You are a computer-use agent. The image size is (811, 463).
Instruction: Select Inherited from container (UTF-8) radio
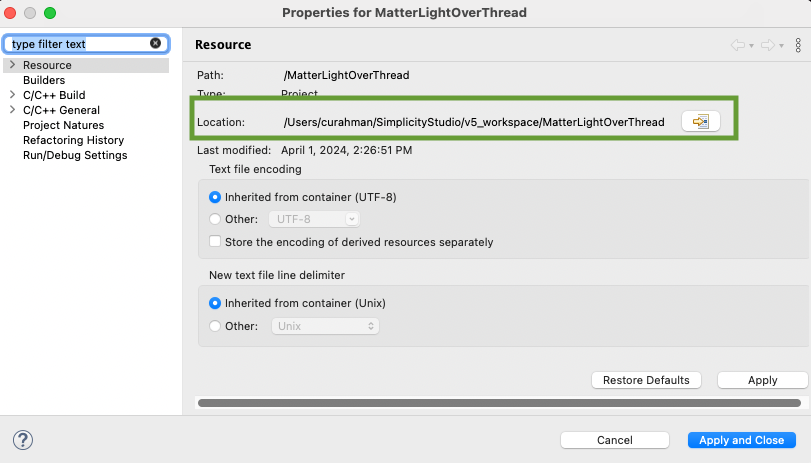[215, 197]
